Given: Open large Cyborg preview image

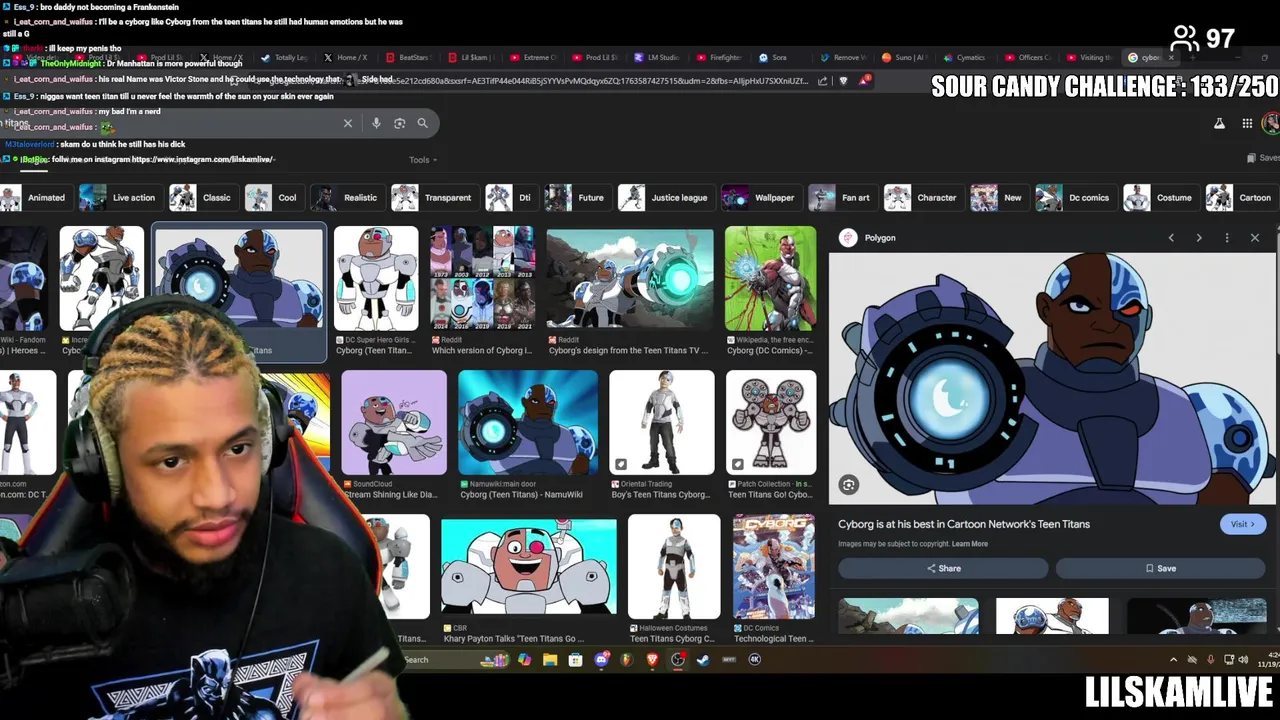Looking at the screenshot, I should [1054, 378].
